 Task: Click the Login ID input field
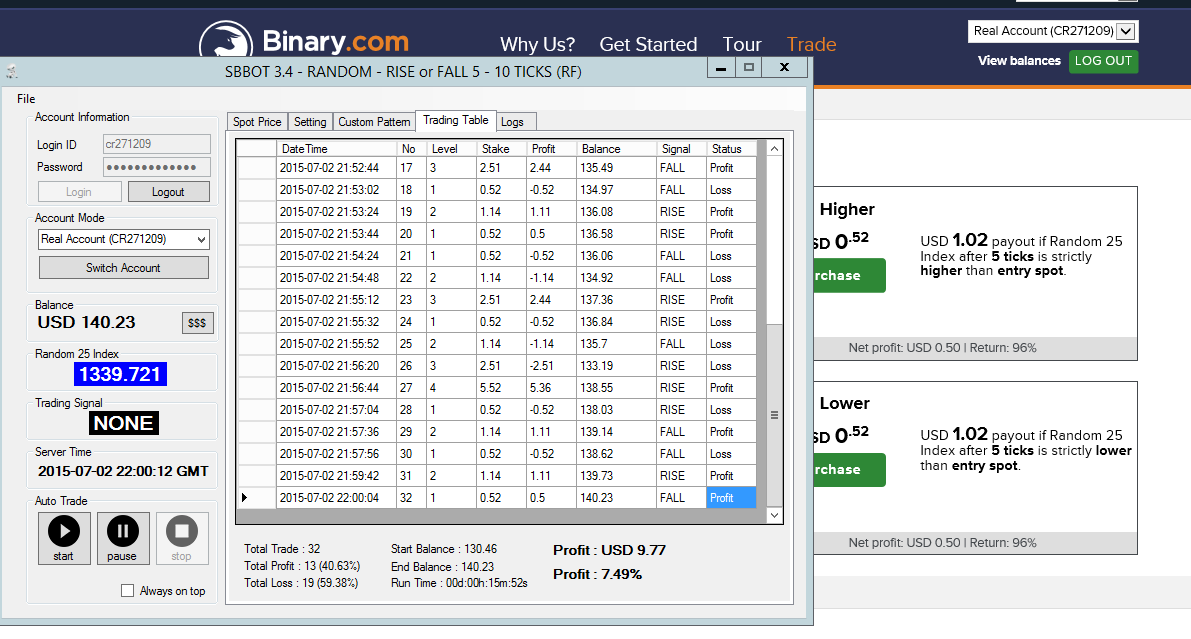point(156,144)
